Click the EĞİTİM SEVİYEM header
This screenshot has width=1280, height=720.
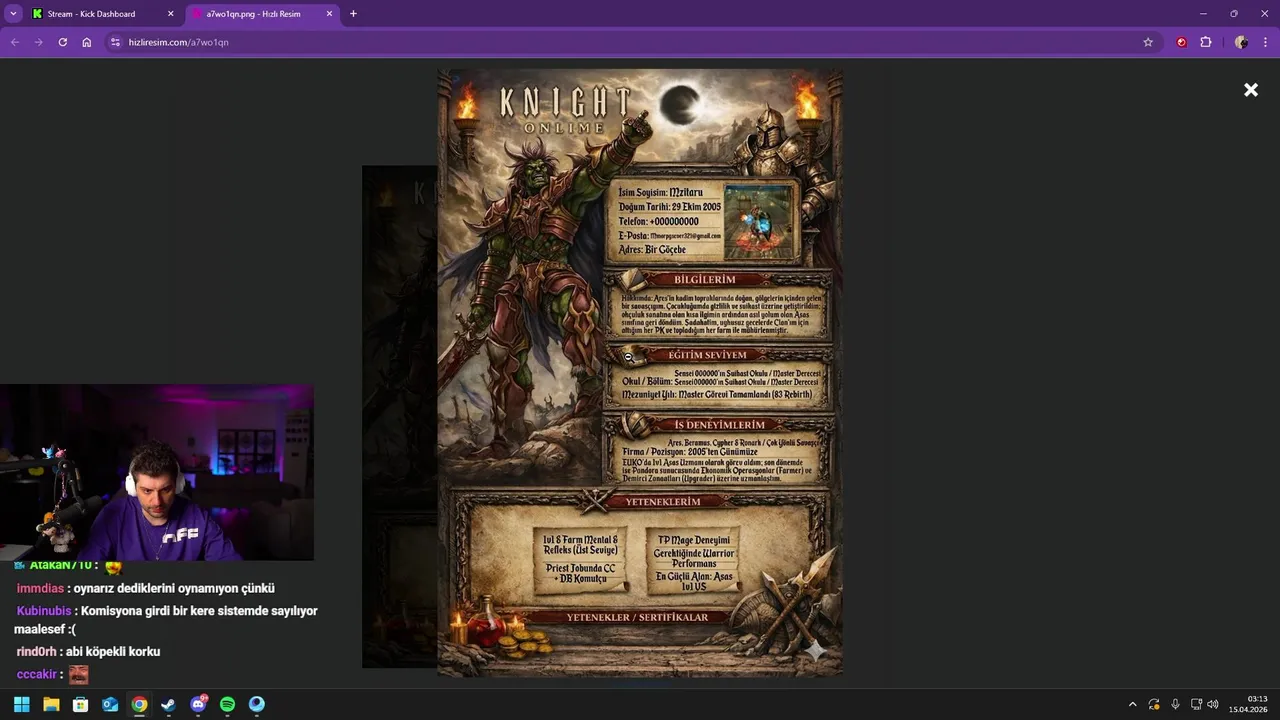(x=707, y=355)
